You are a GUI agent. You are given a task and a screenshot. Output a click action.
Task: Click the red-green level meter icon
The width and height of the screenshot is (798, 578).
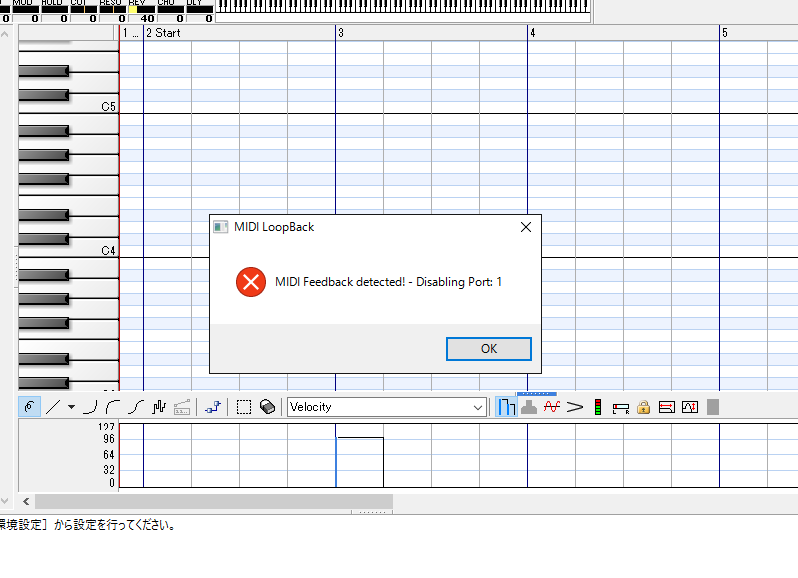click(x=598, y=407)
